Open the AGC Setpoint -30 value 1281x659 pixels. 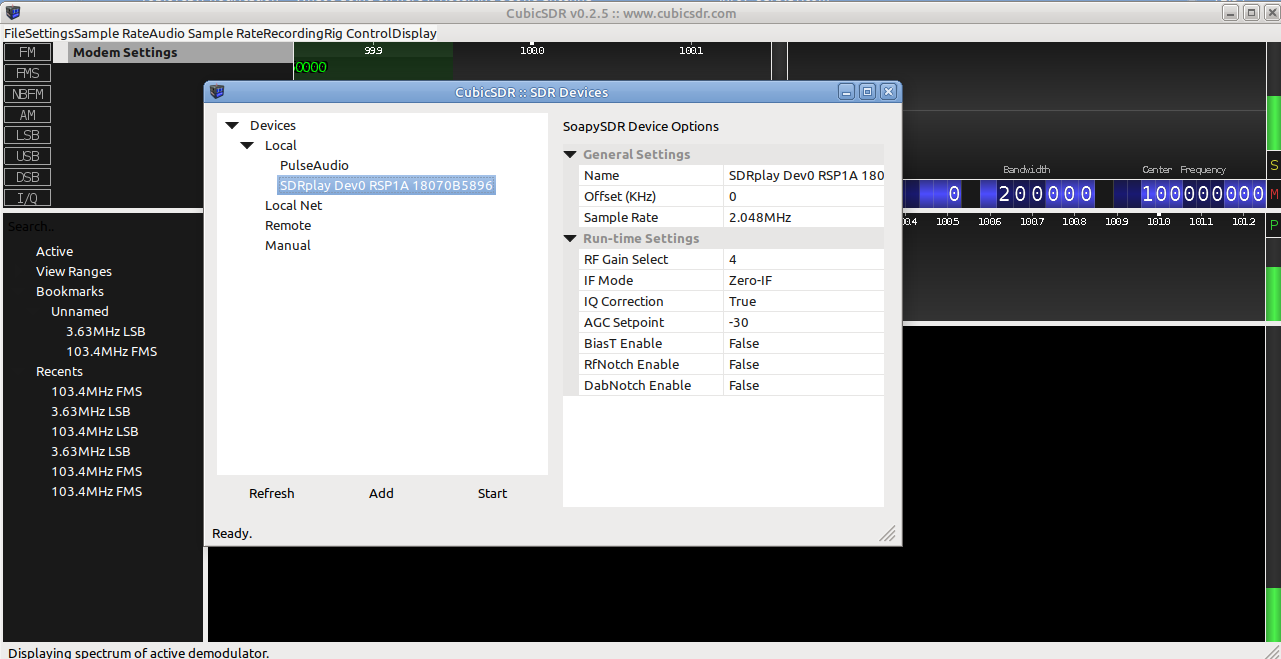point(804,322)
